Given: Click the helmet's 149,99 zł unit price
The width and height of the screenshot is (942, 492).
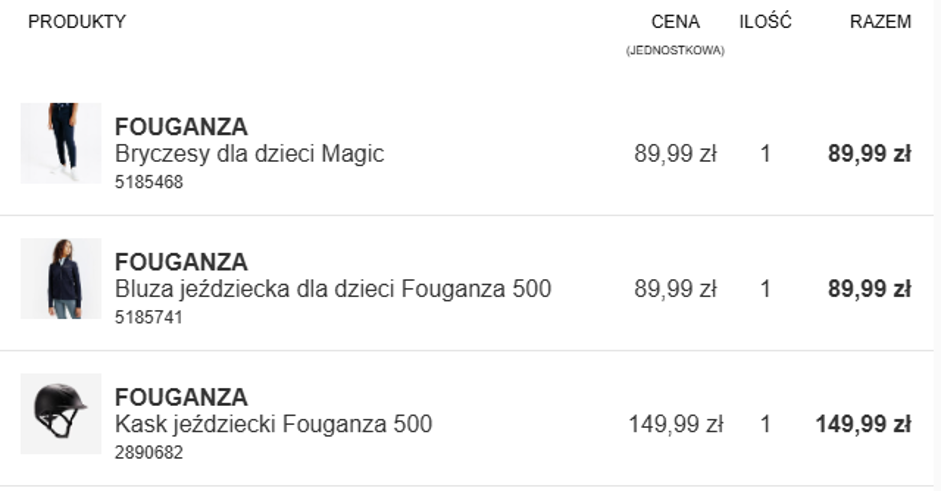Looking at the screenshot, I should coord(675,424).
